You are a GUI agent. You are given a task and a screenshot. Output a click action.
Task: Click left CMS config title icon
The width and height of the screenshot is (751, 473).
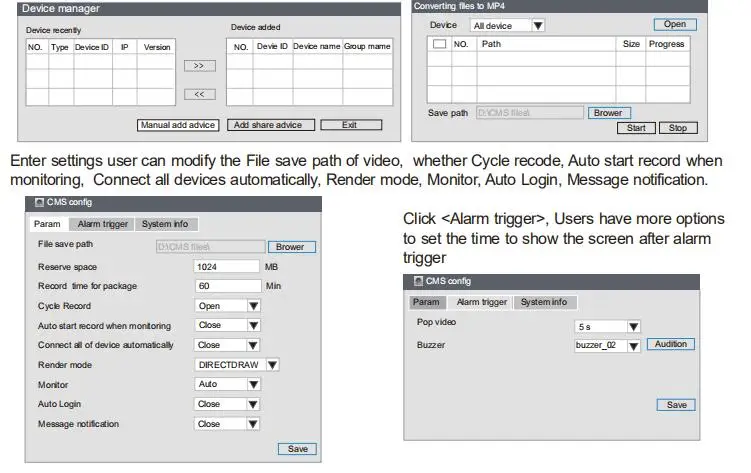(x=39, y=203)
